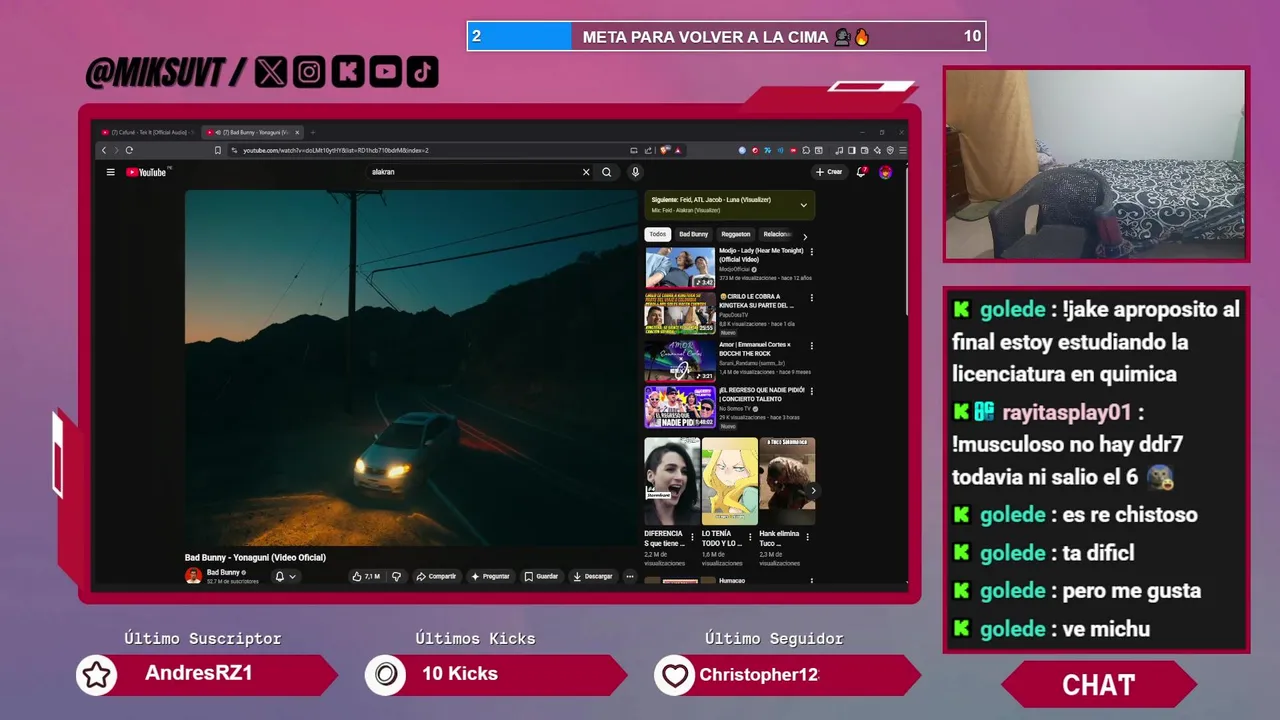Click the Compartir button
1280x720 pixels.
click(x=436, y=576)
